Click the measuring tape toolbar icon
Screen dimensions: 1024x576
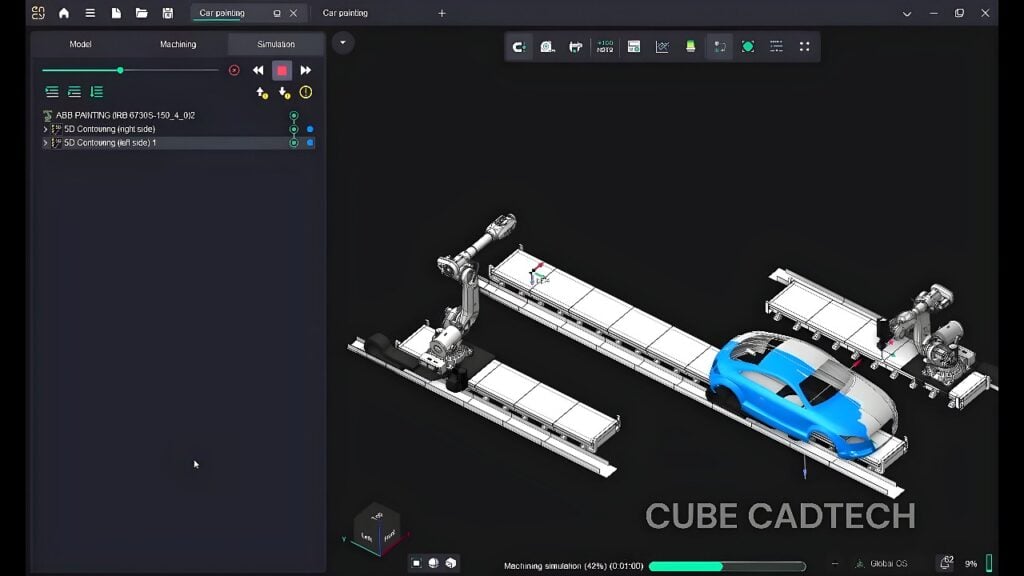tap(547, 47)
